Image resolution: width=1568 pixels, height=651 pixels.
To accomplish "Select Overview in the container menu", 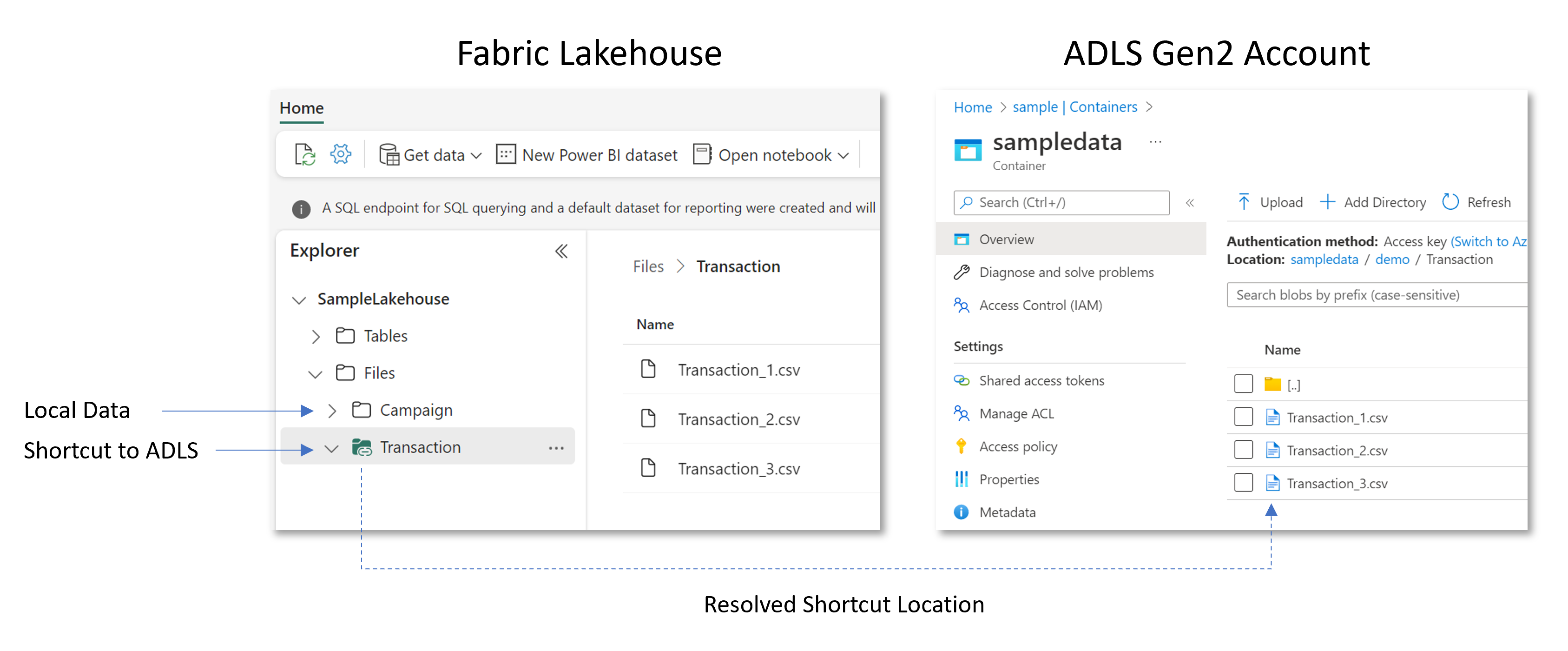I will [1006, 239].
